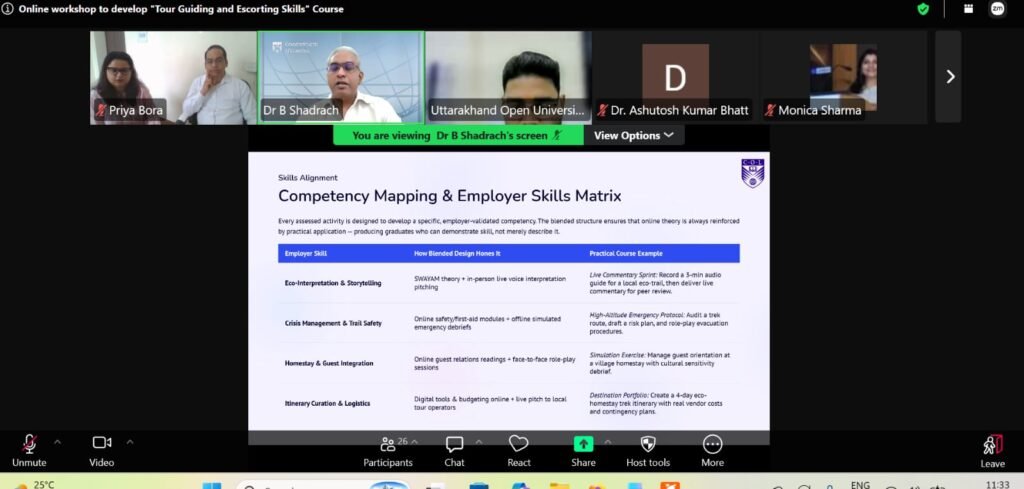Open the React heart icon
1024x489 pixels.
click(x=519, y=451)
